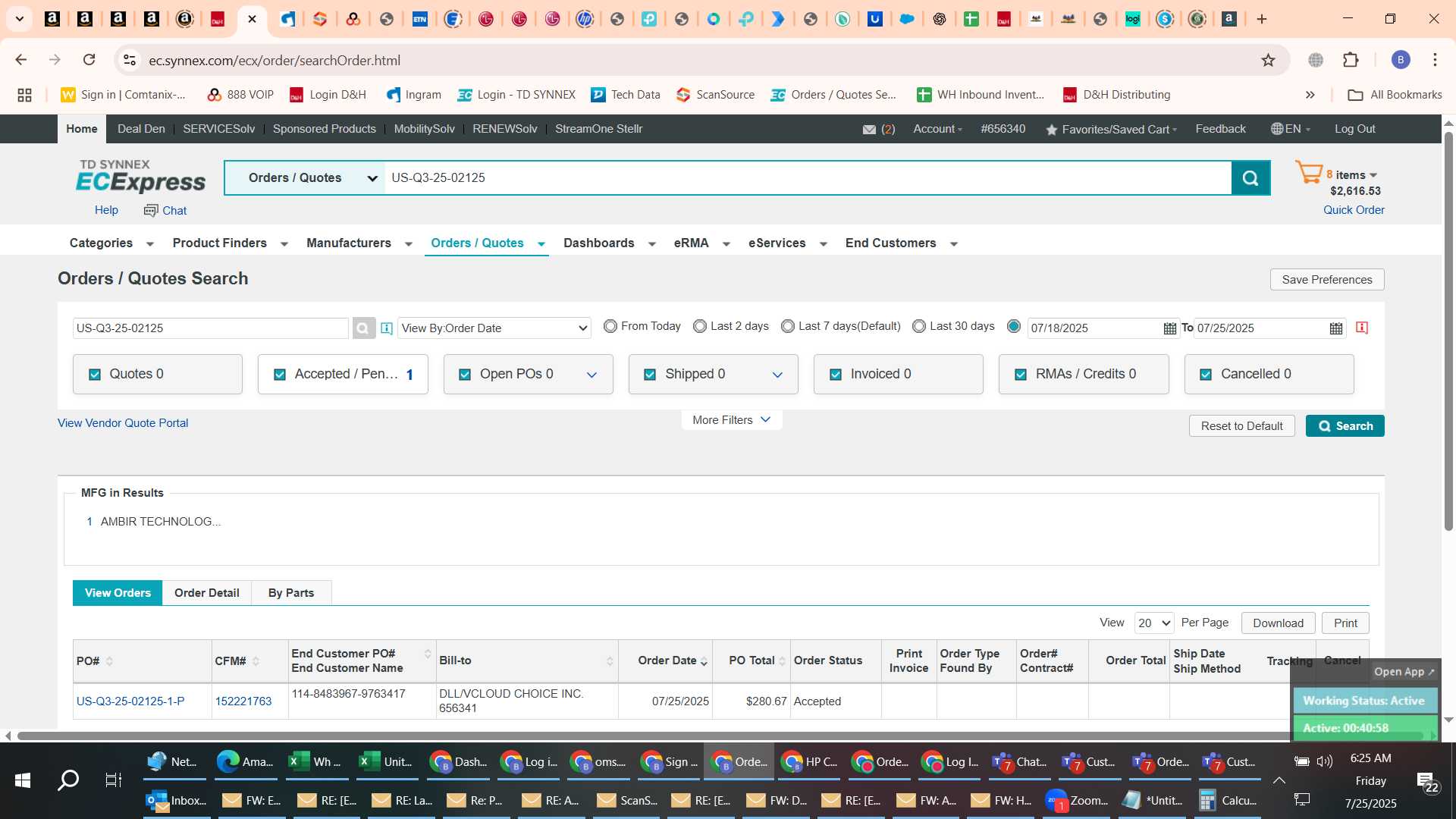This screenshot has height=819, width=1456.
Task: Open Deal Den in the top menu
Action: [141, 129]
